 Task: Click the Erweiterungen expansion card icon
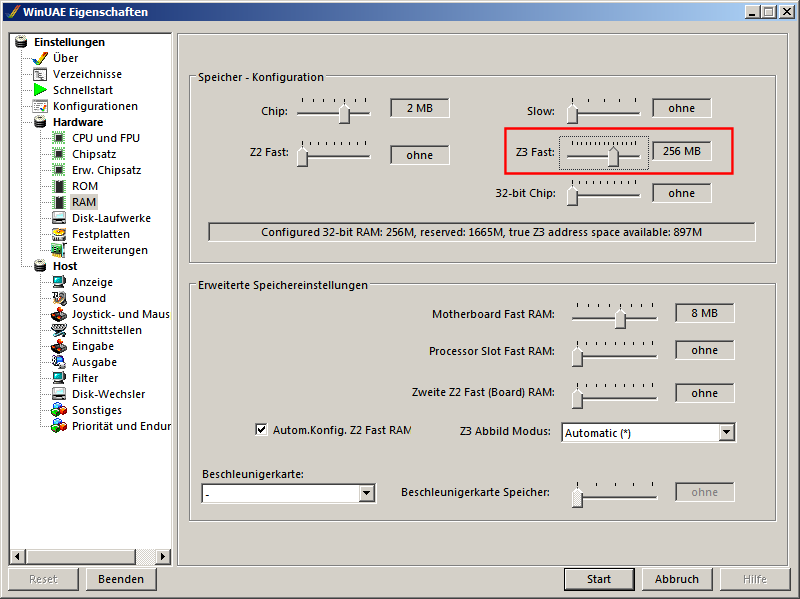(59, 250)
